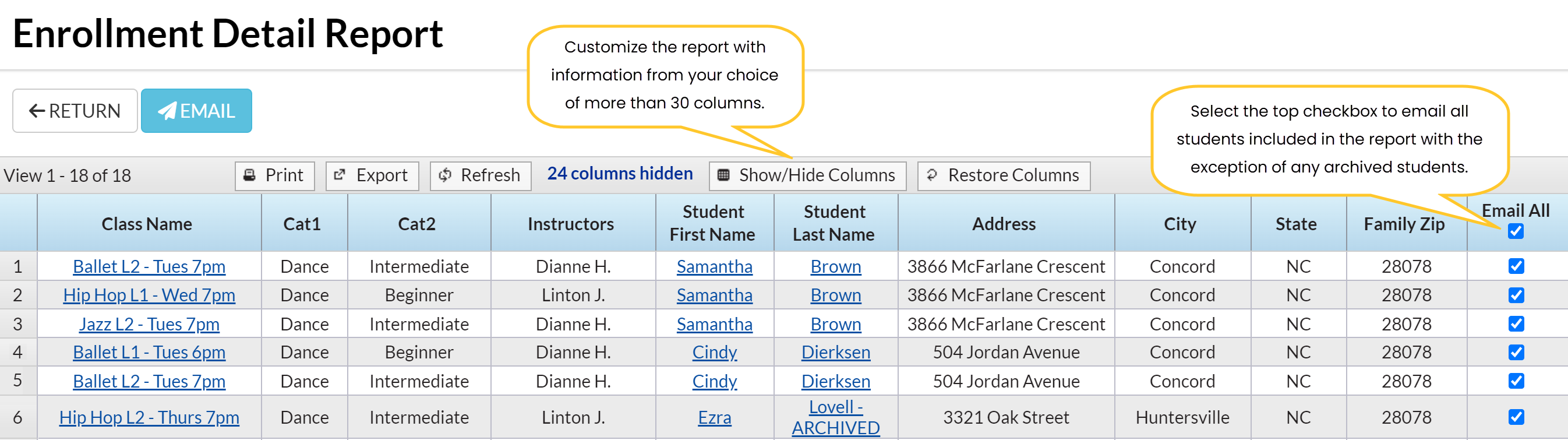The height and width of the screenshot is (440, 1568).
Task: Toggle the Email All header checkbox
Action: [x=1516, y=231]
